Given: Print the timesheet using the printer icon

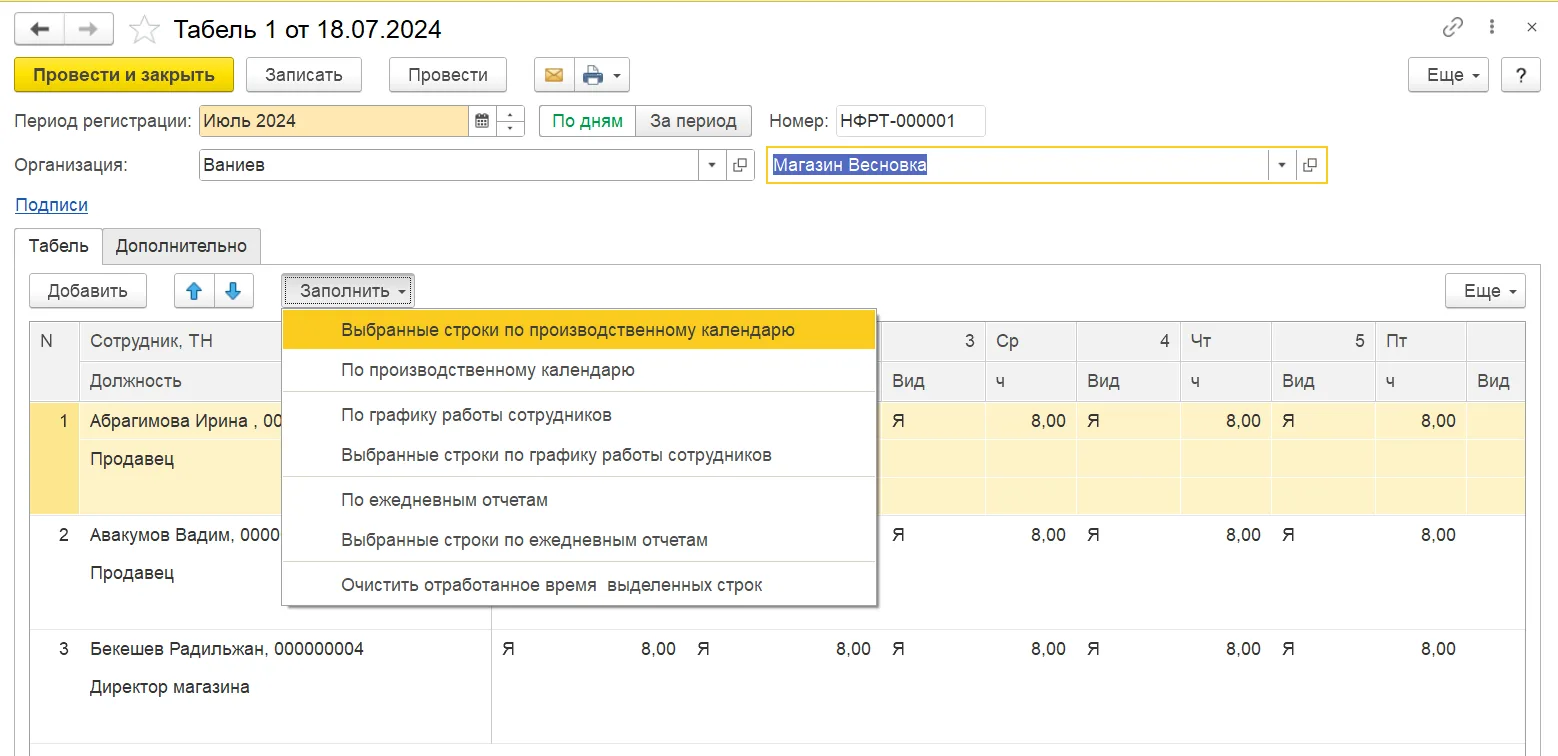Looking at the screenshot, I should [x=593, y=75].
